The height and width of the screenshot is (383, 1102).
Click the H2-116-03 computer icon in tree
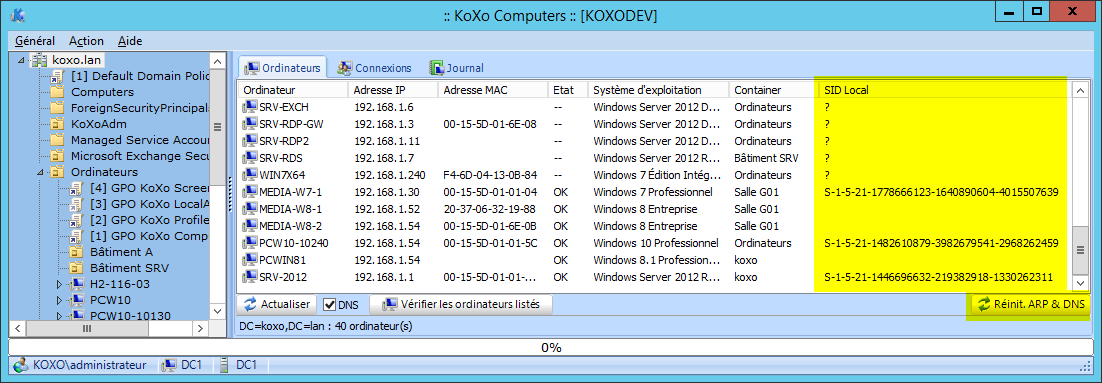click(x=77, y=284)
